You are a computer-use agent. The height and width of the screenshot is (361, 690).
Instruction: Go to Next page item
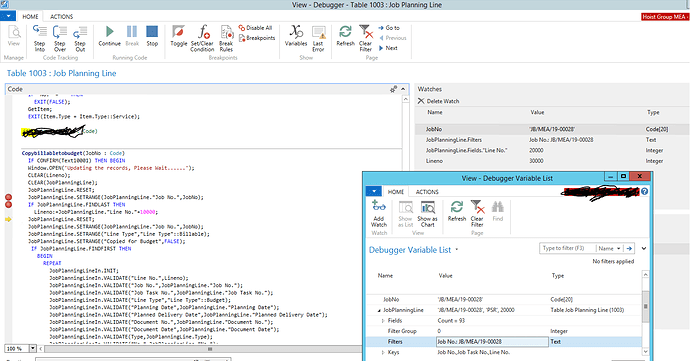(388, 48)
